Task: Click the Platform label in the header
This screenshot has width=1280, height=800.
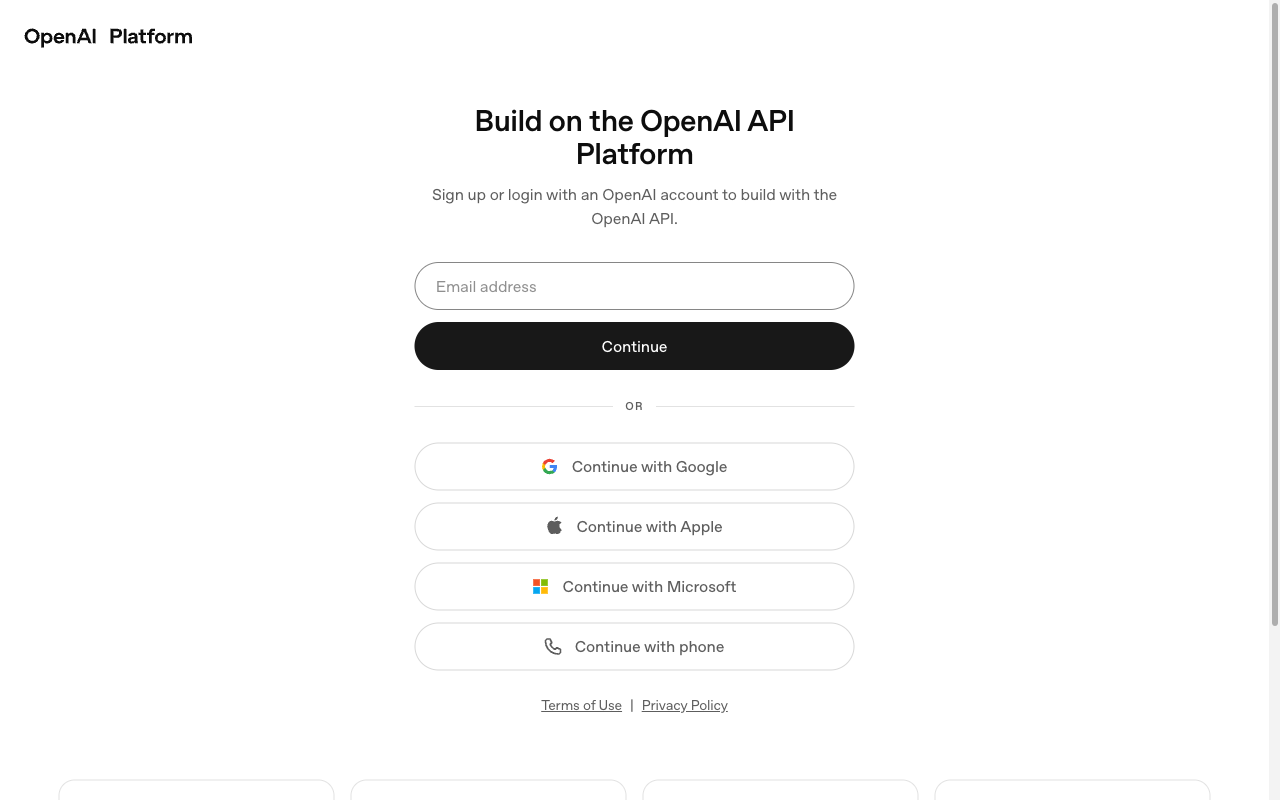Action: [x=151, y=36]
